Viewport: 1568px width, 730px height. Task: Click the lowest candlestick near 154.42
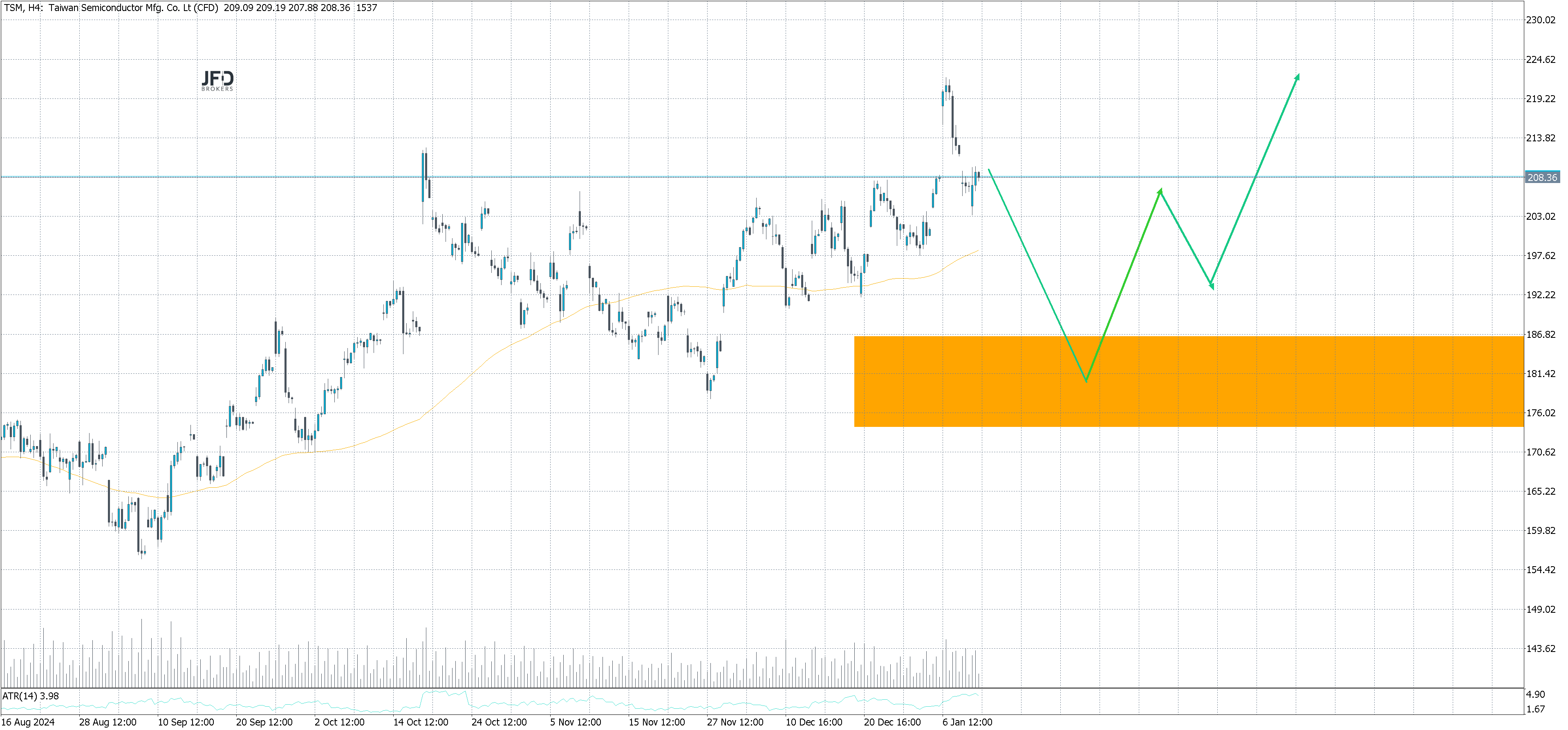click(142, 552)
